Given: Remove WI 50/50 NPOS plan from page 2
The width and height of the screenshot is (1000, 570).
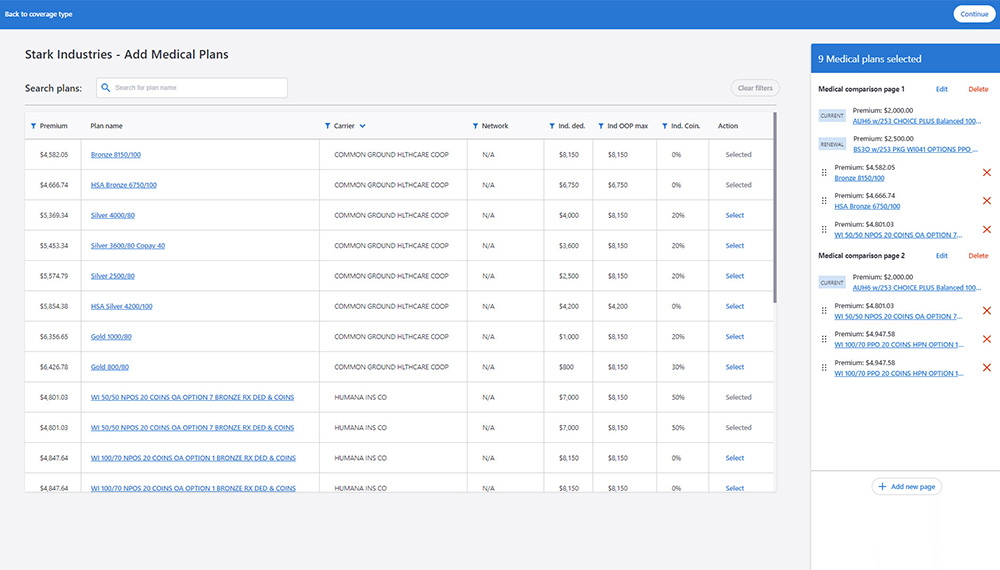Looking at the screenshot, I should tap(987, 311).
